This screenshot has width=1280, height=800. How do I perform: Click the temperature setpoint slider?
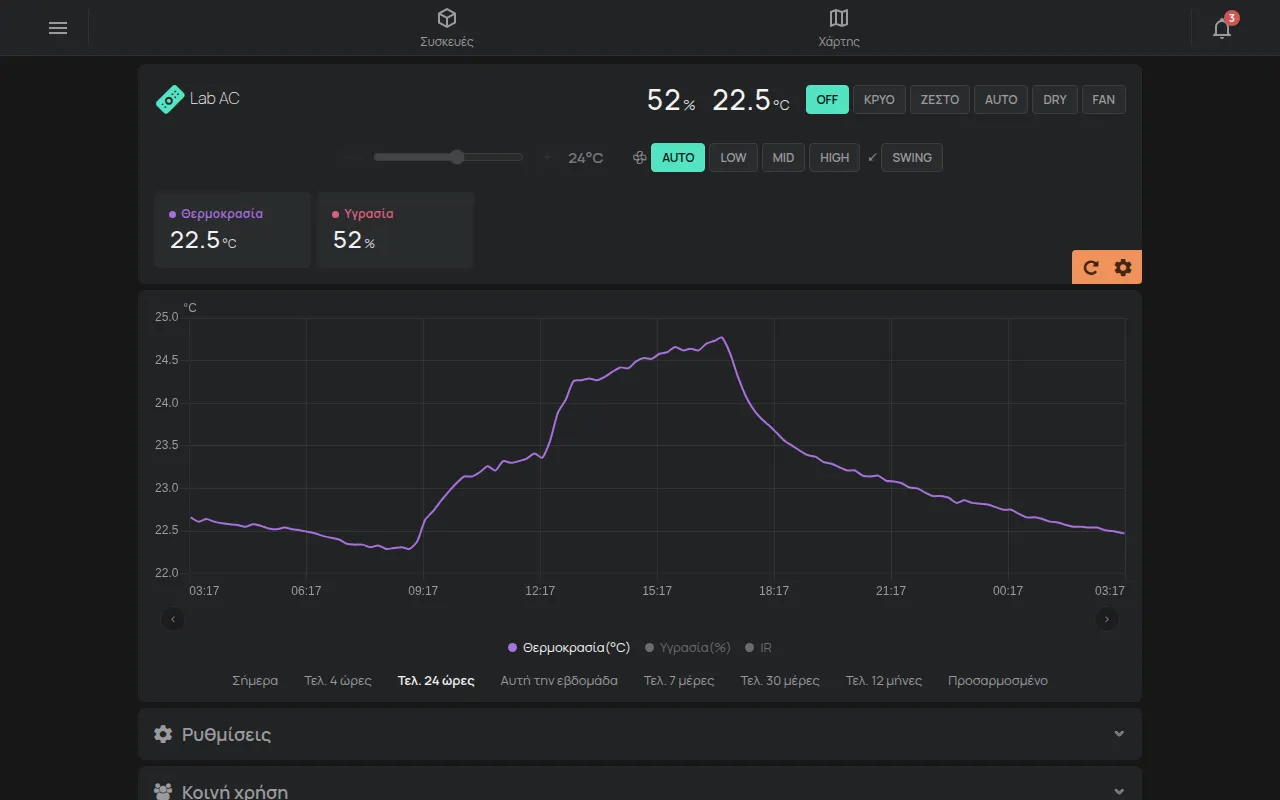pyautogui.click(x=448, y=157)
